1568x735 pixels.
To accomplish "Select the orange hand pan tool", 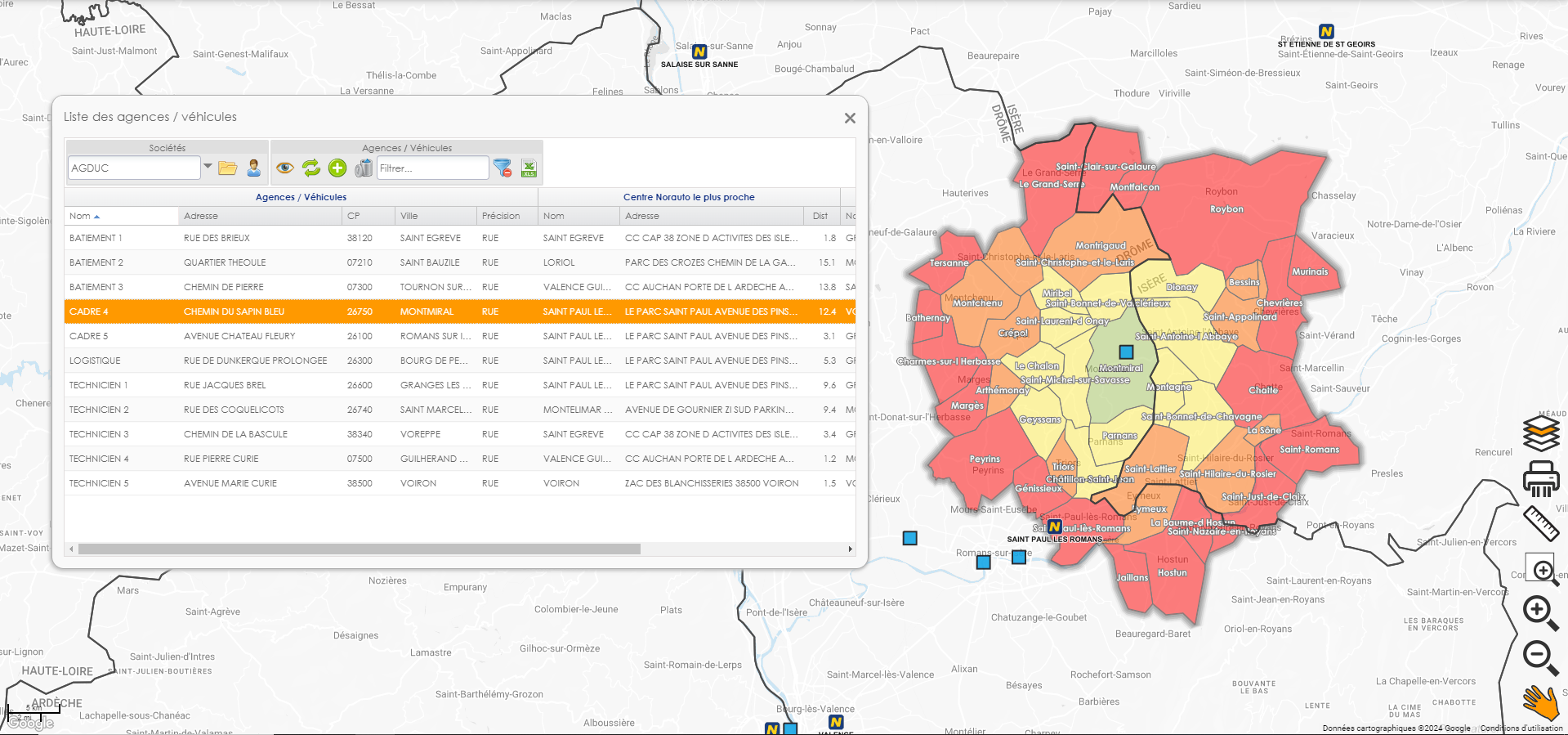I will click(x=1540, y=701).
